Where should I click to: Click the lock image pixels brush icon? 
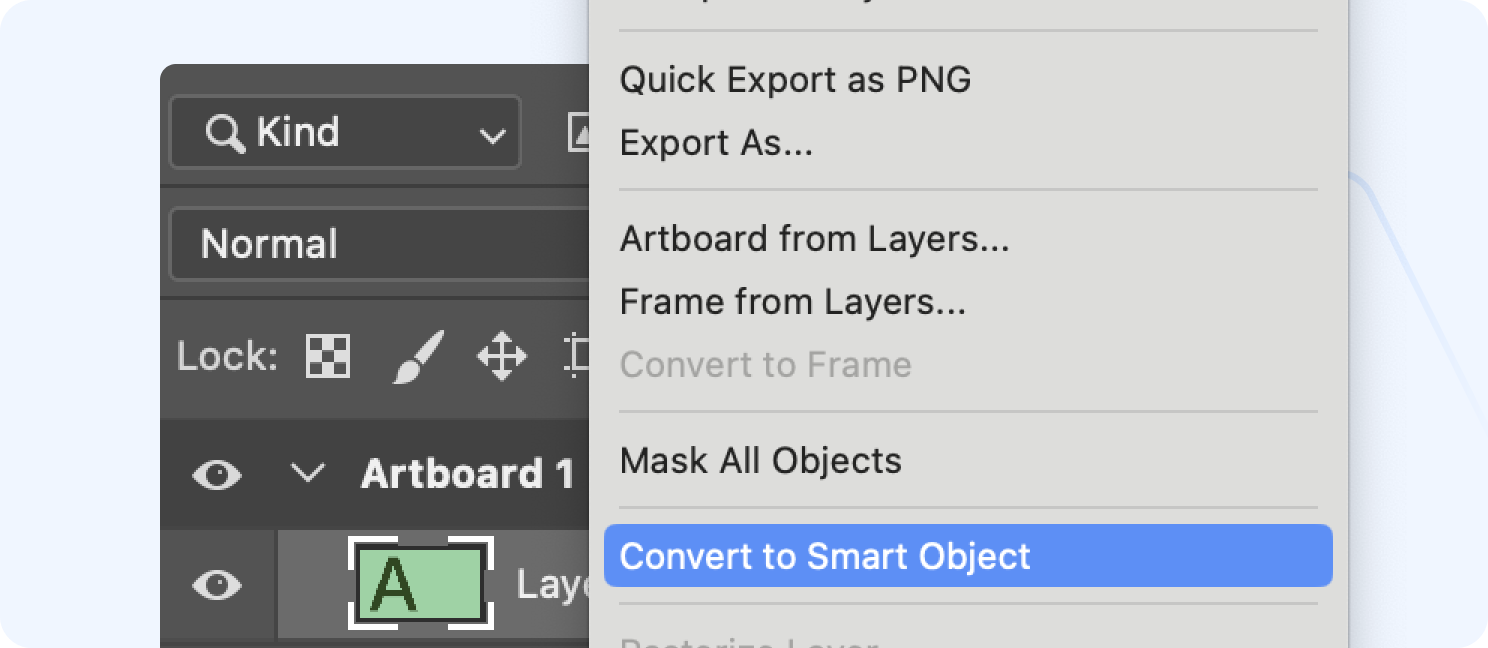(x=419, y=356)
